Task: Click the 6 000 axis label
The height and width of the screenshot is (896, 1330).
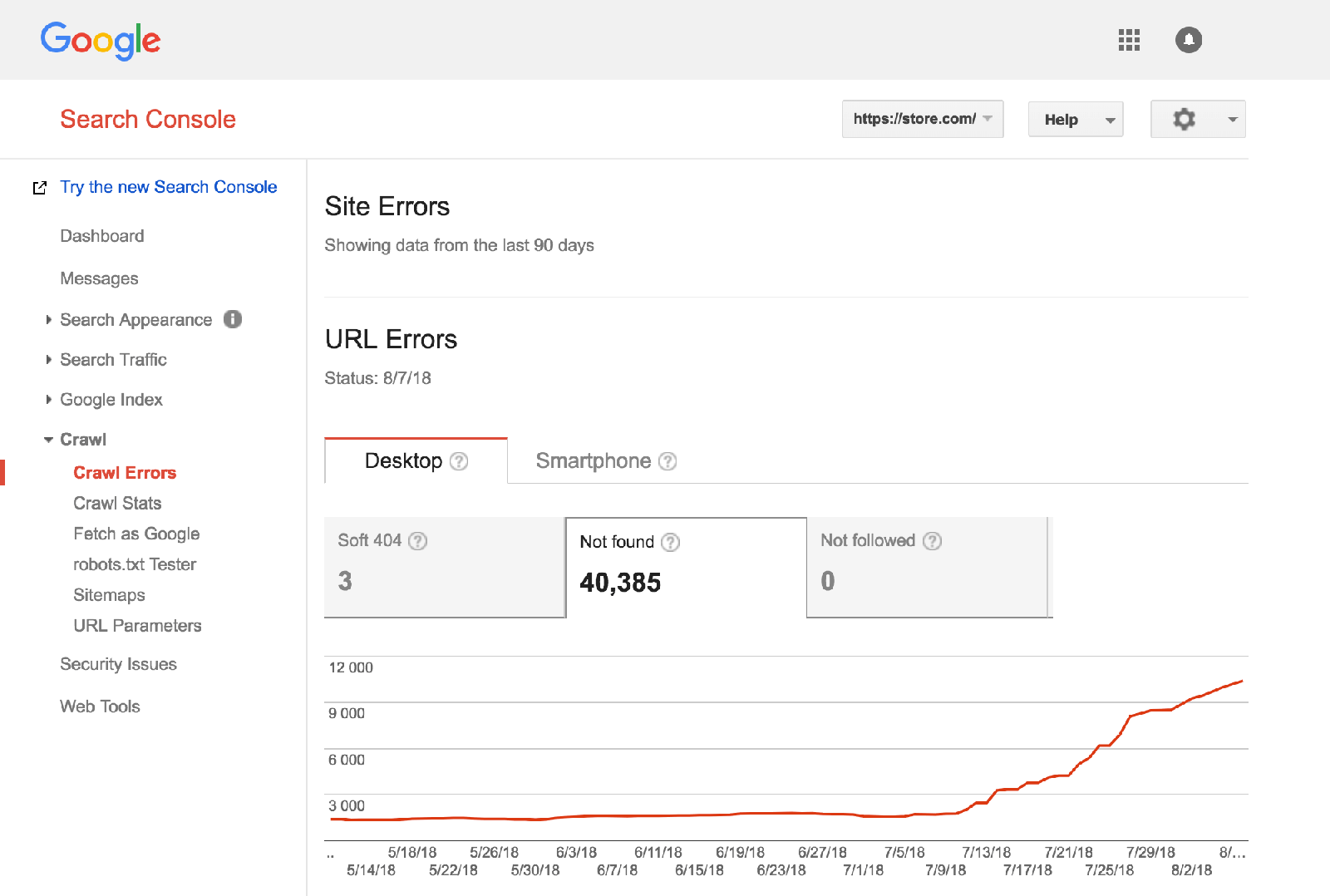Action: click(x=347, y=760)
